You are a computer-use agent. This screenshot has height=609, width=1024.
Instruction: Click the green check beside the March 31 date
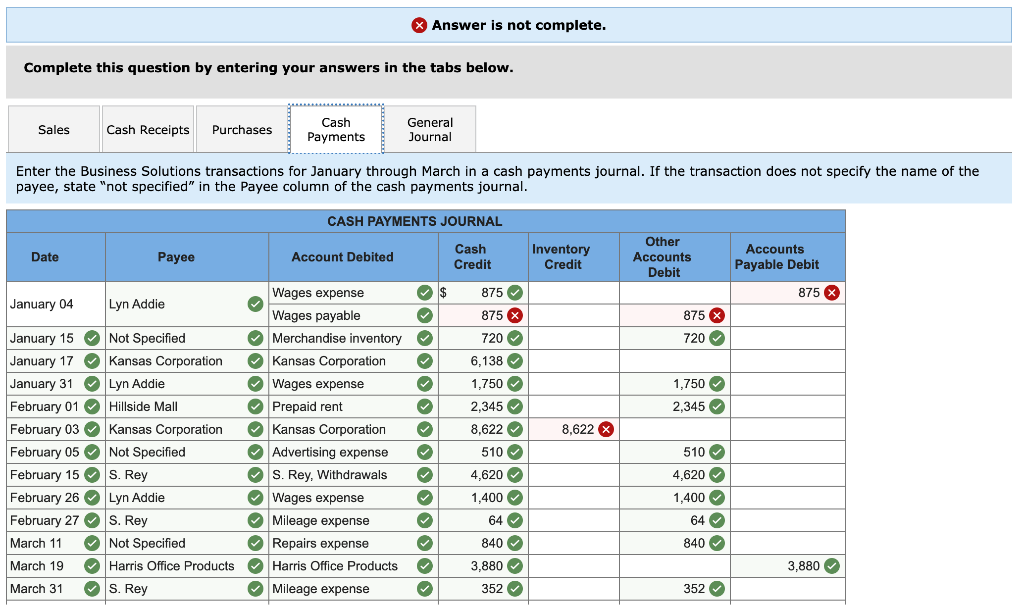(92, 589)
